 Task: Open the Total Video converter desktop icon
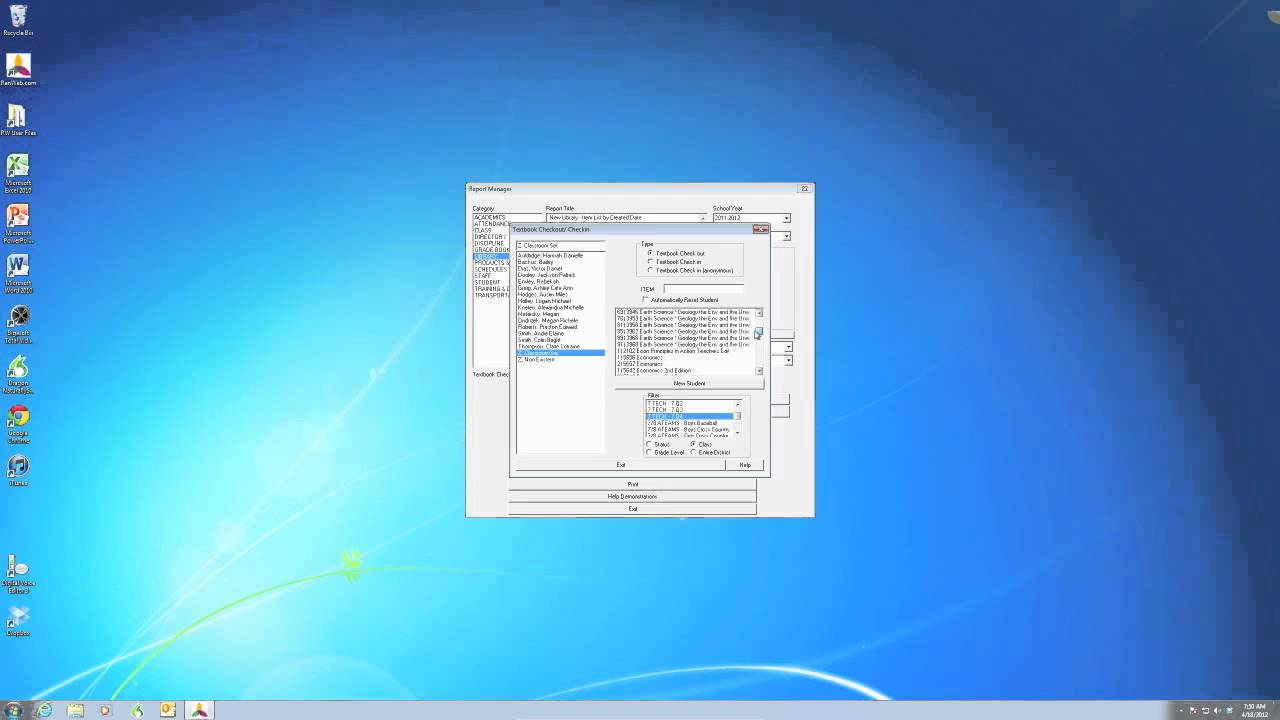pos(18,323)
